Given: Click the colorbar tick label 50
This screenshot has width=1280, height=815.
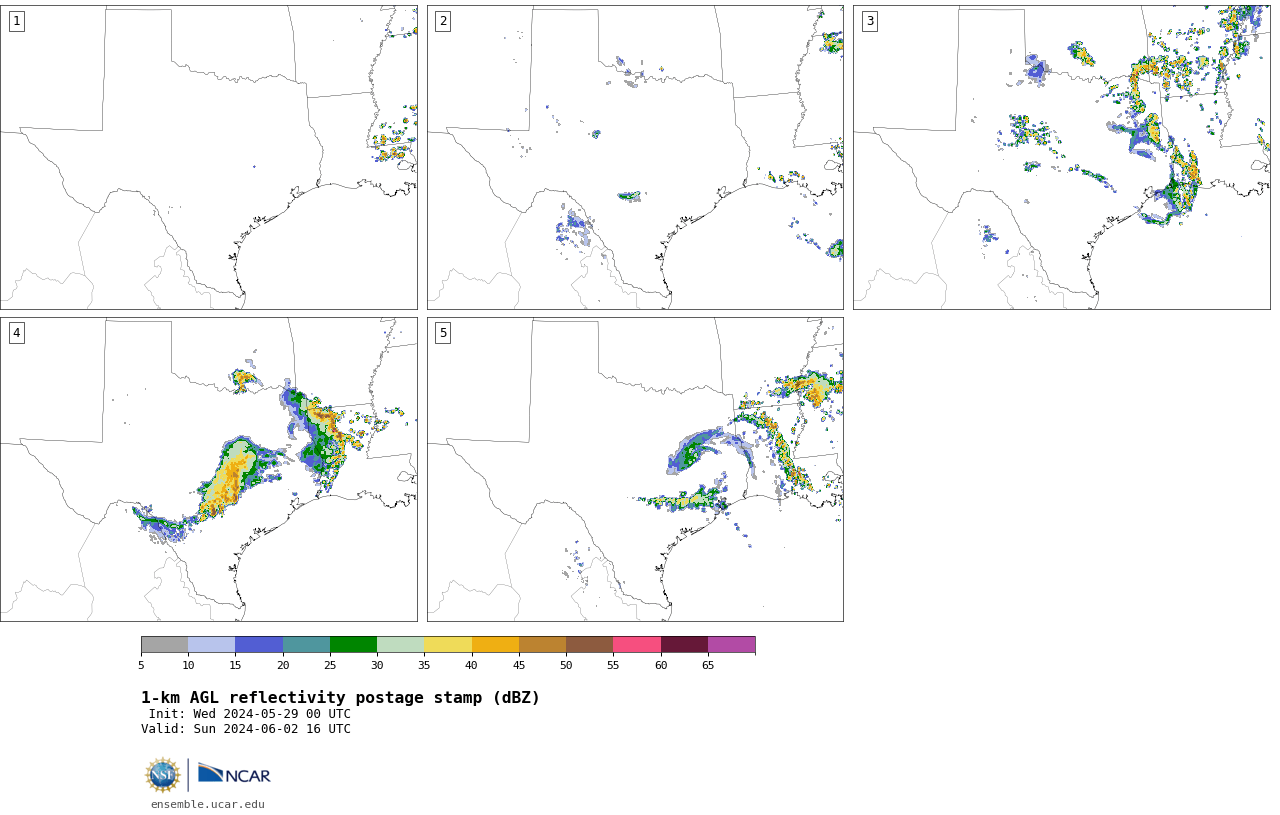Looking at the screenshot, I should pos(566,665).
